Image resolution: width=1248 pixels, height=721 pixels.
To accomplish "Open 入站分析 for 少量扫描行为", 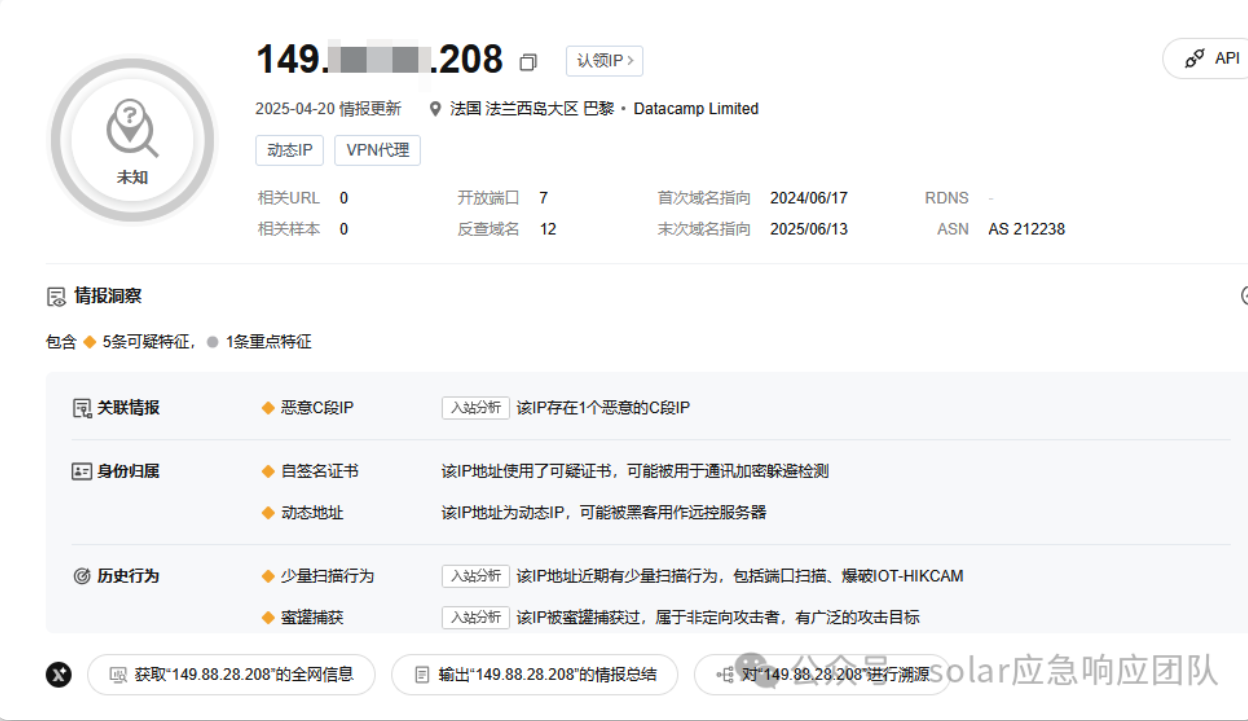I will 475,576.
